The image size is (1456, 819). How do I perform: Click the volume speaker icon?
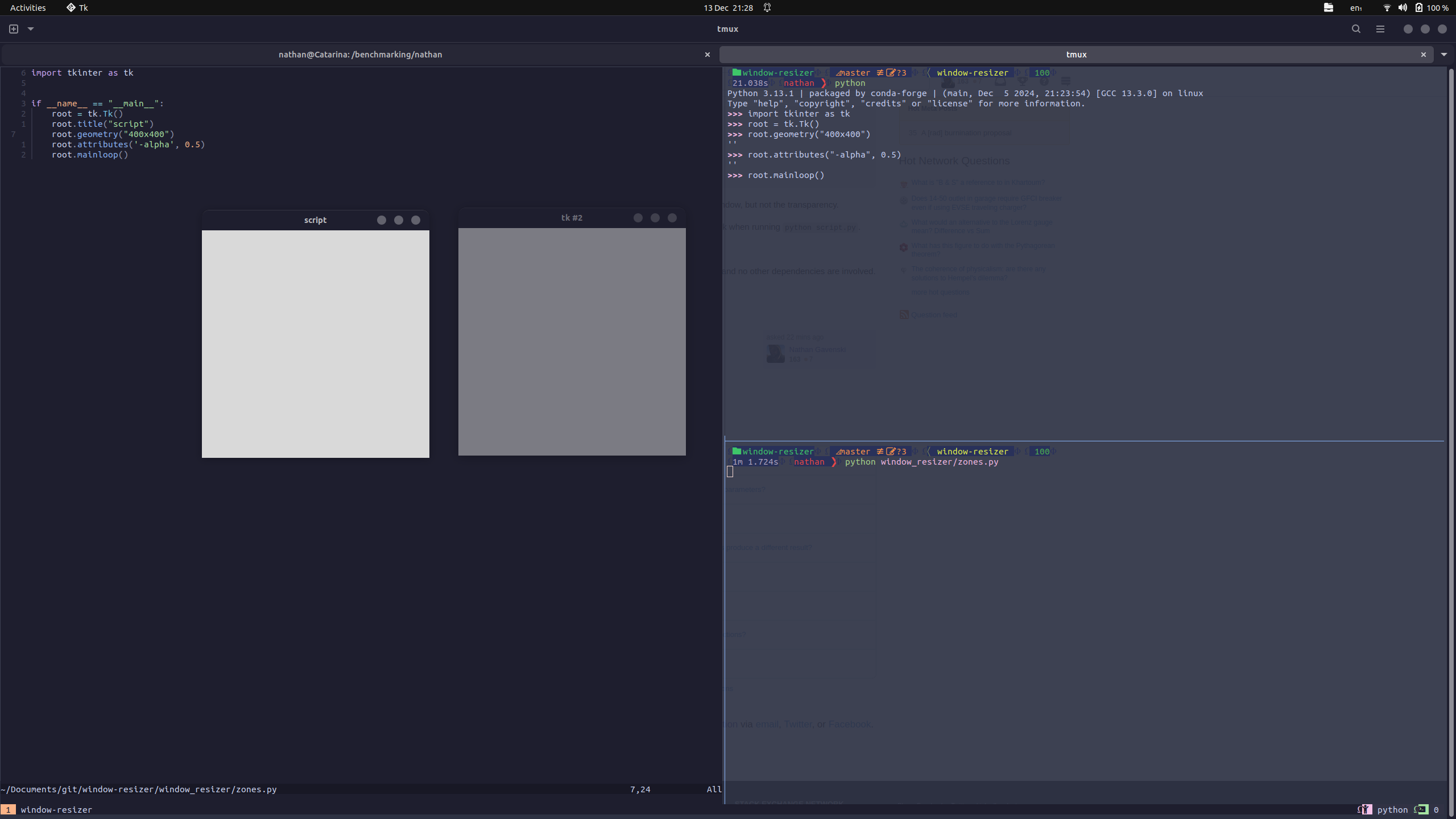pyautogui.click(x=1403, y=7)
